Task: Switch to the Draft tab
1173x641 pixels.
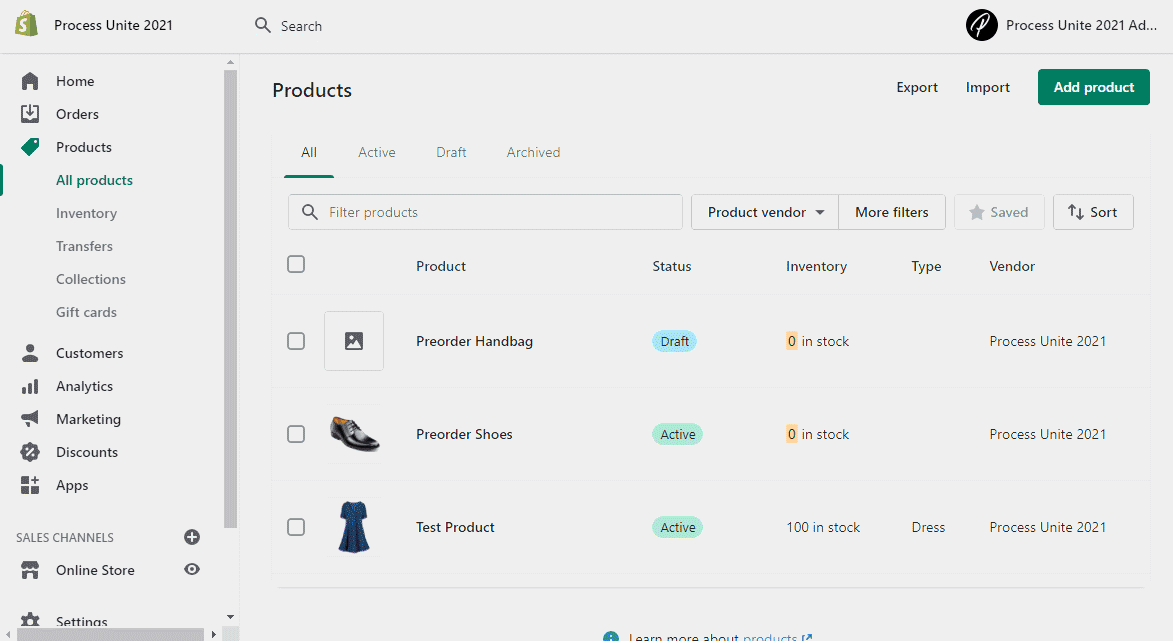Action: pos(451,153)
